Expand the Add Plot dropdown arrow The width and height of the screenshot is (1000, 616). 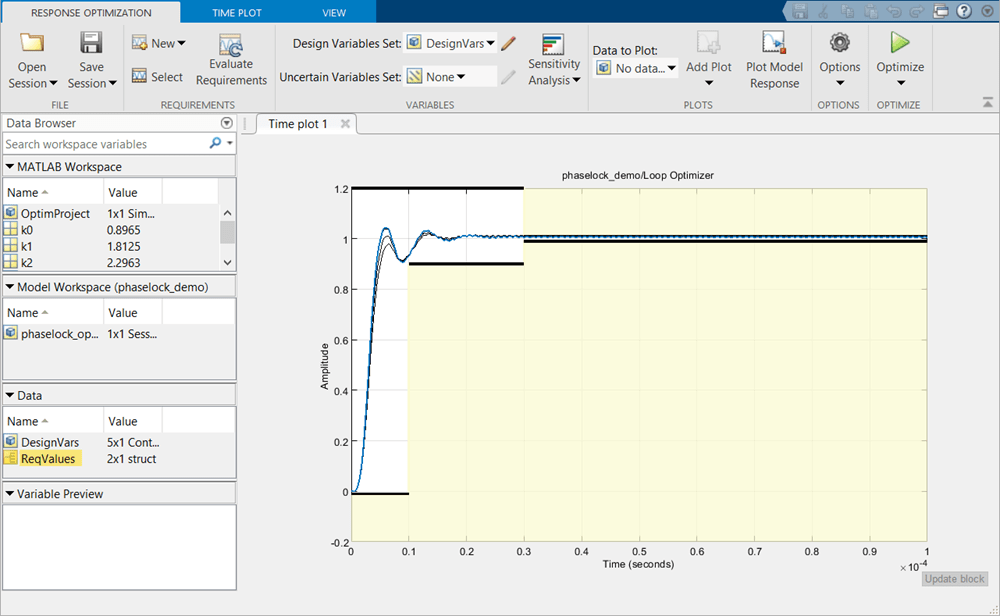(x=709, y=83)
